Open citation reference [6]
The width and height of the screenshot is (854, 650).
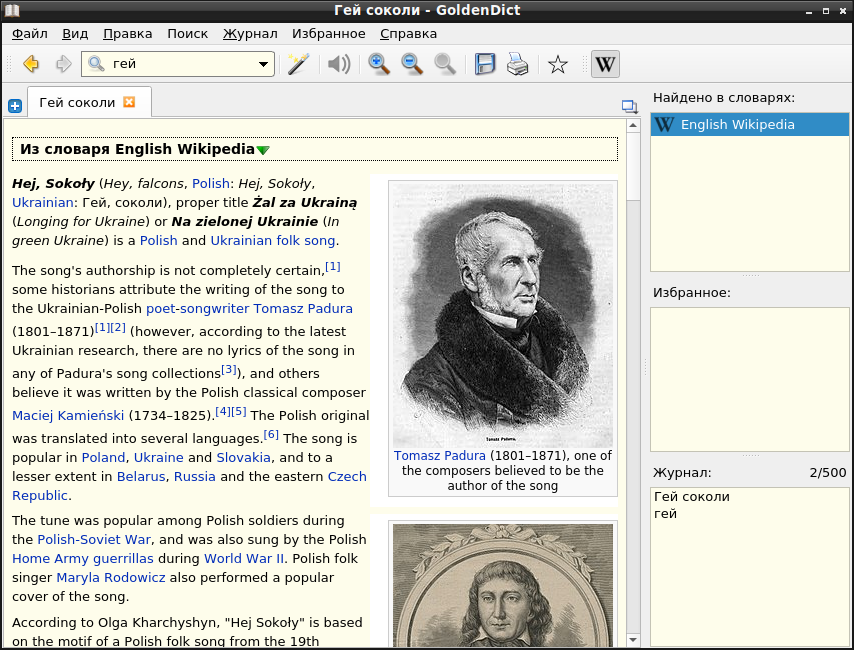[x=271, y=435]
